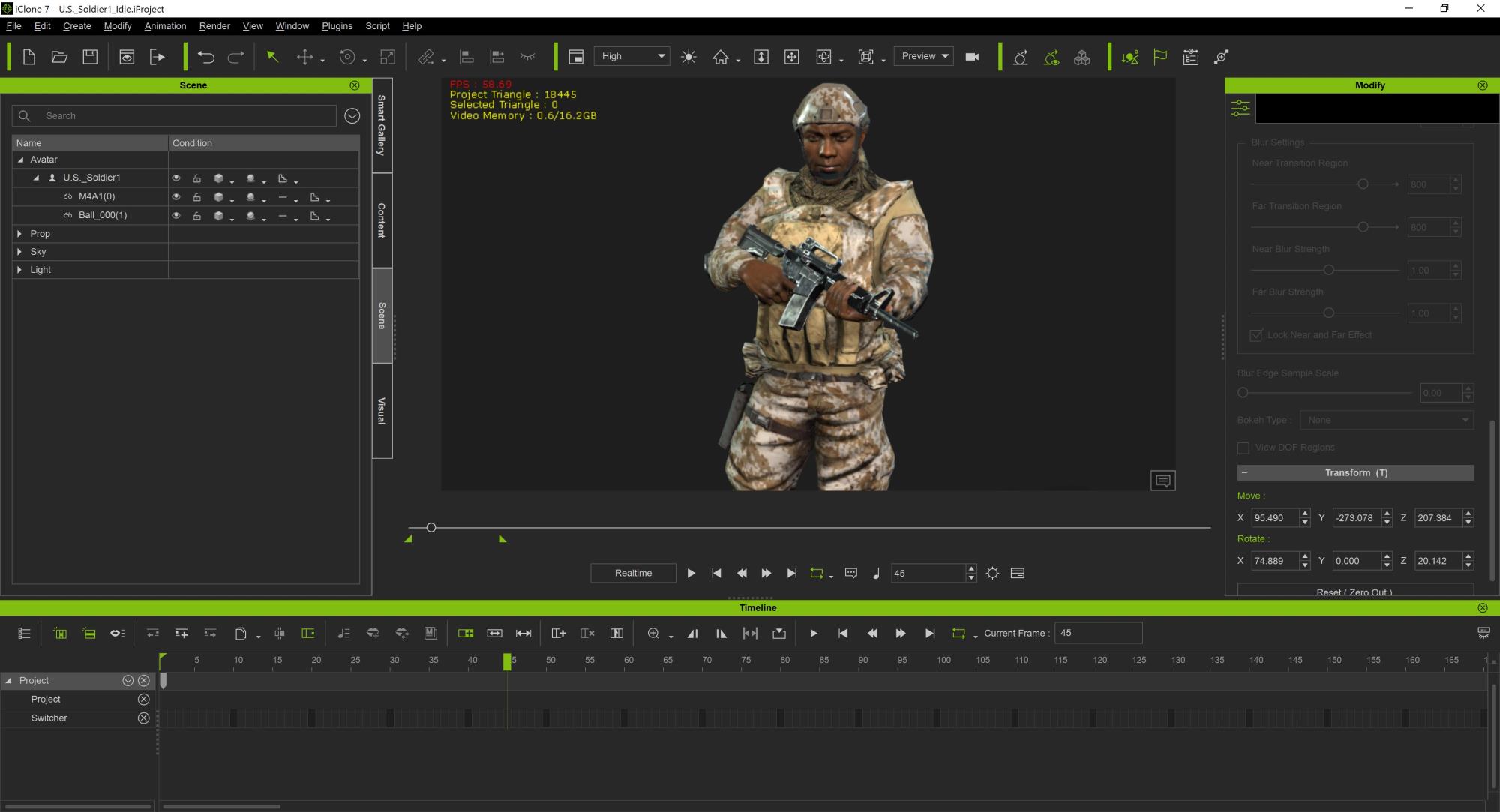The width and height of the screenshot is (1500, 812).
Task: Jump to the end frame in player
Action: tap(791, 574)
